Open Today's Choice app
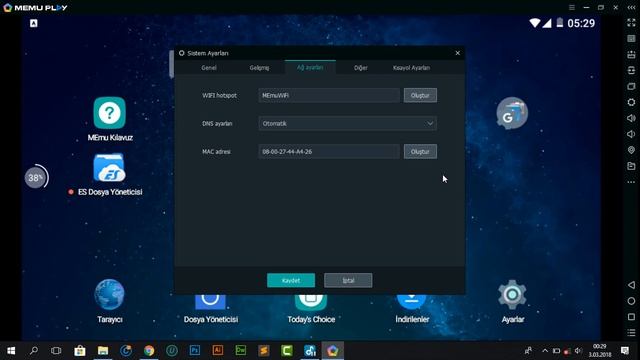 click(311, 302)
